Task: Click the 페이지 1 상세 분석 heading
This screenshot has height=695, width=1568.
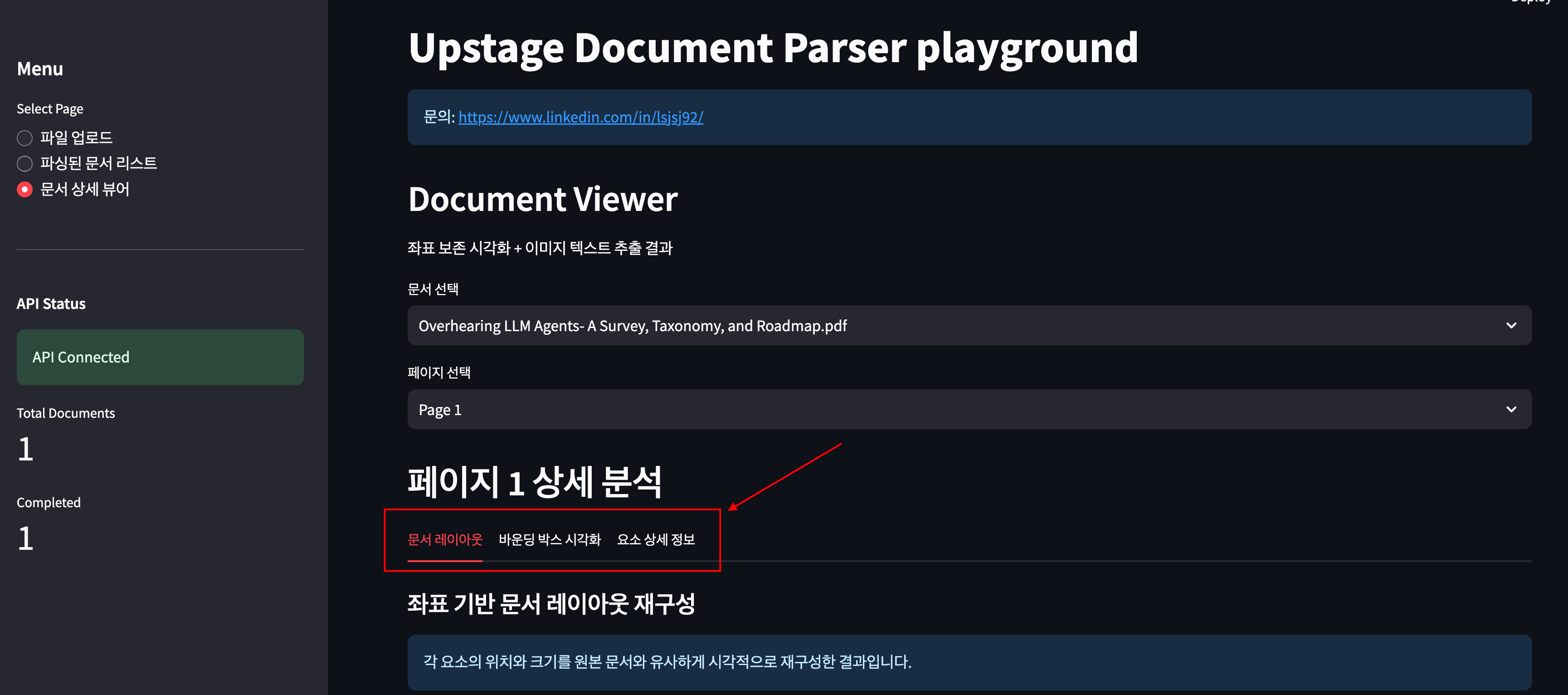Action: click(534, 482)
